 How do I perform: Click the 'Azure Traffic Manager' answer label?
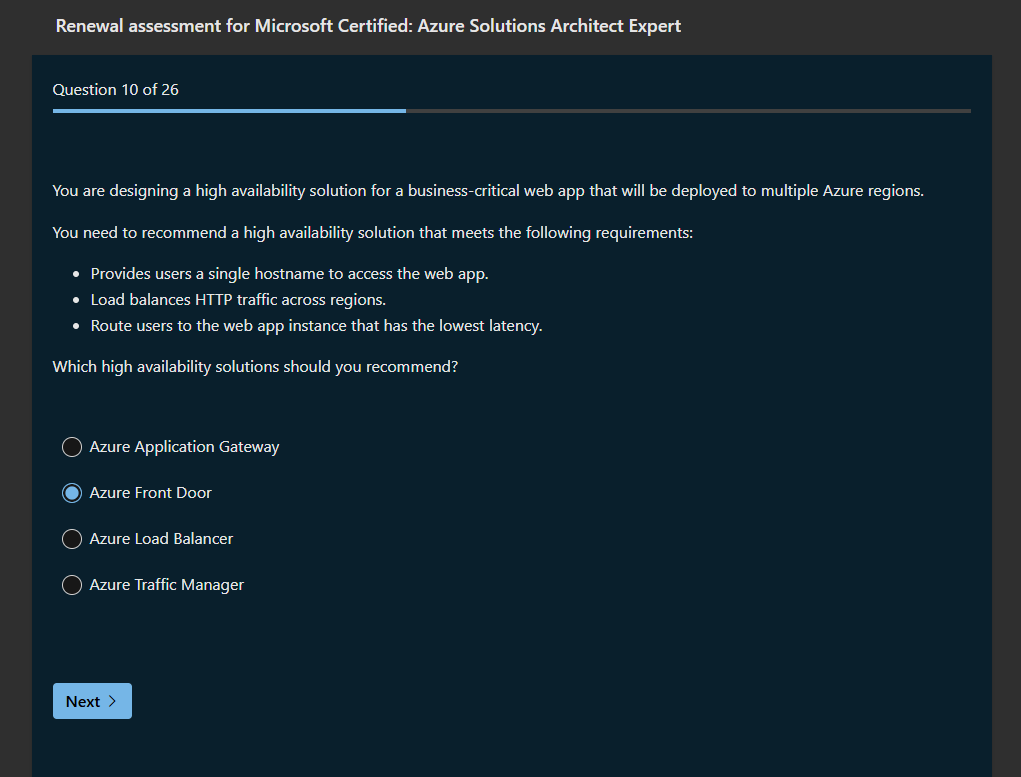166,585
